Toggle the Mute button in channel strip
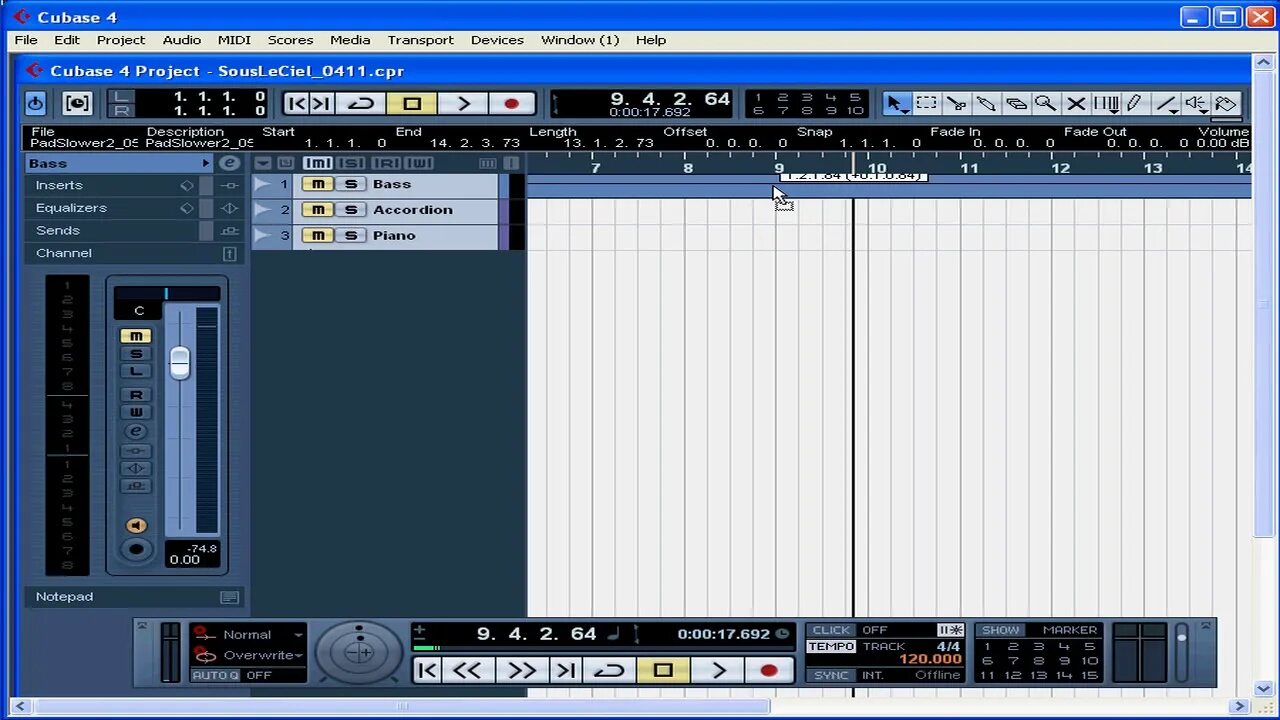 pos(136,336)
